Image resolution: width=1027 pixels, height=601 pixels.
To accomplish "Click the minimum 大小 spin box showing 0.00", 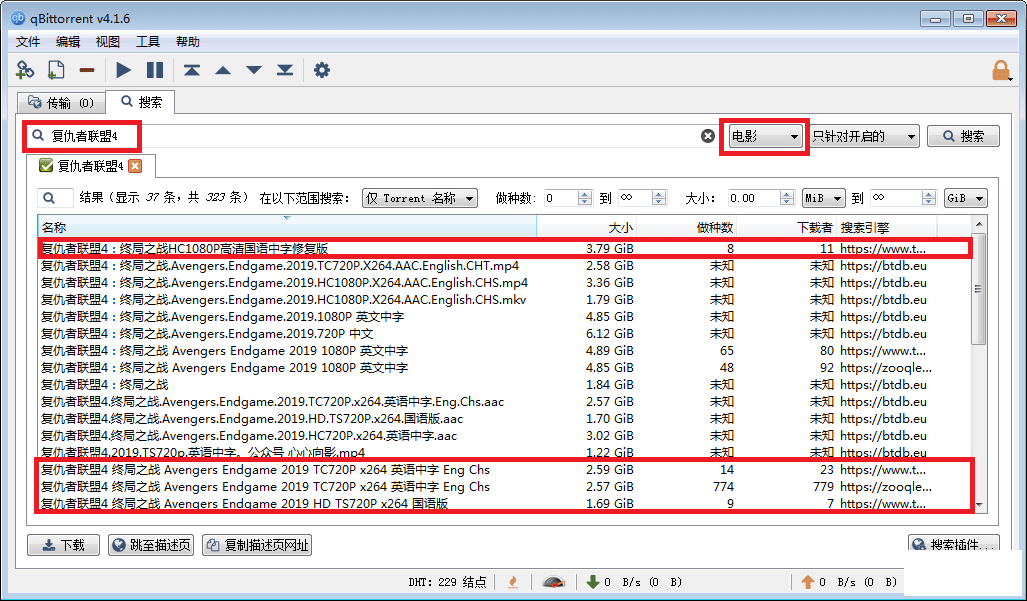I will click(760, 198).
